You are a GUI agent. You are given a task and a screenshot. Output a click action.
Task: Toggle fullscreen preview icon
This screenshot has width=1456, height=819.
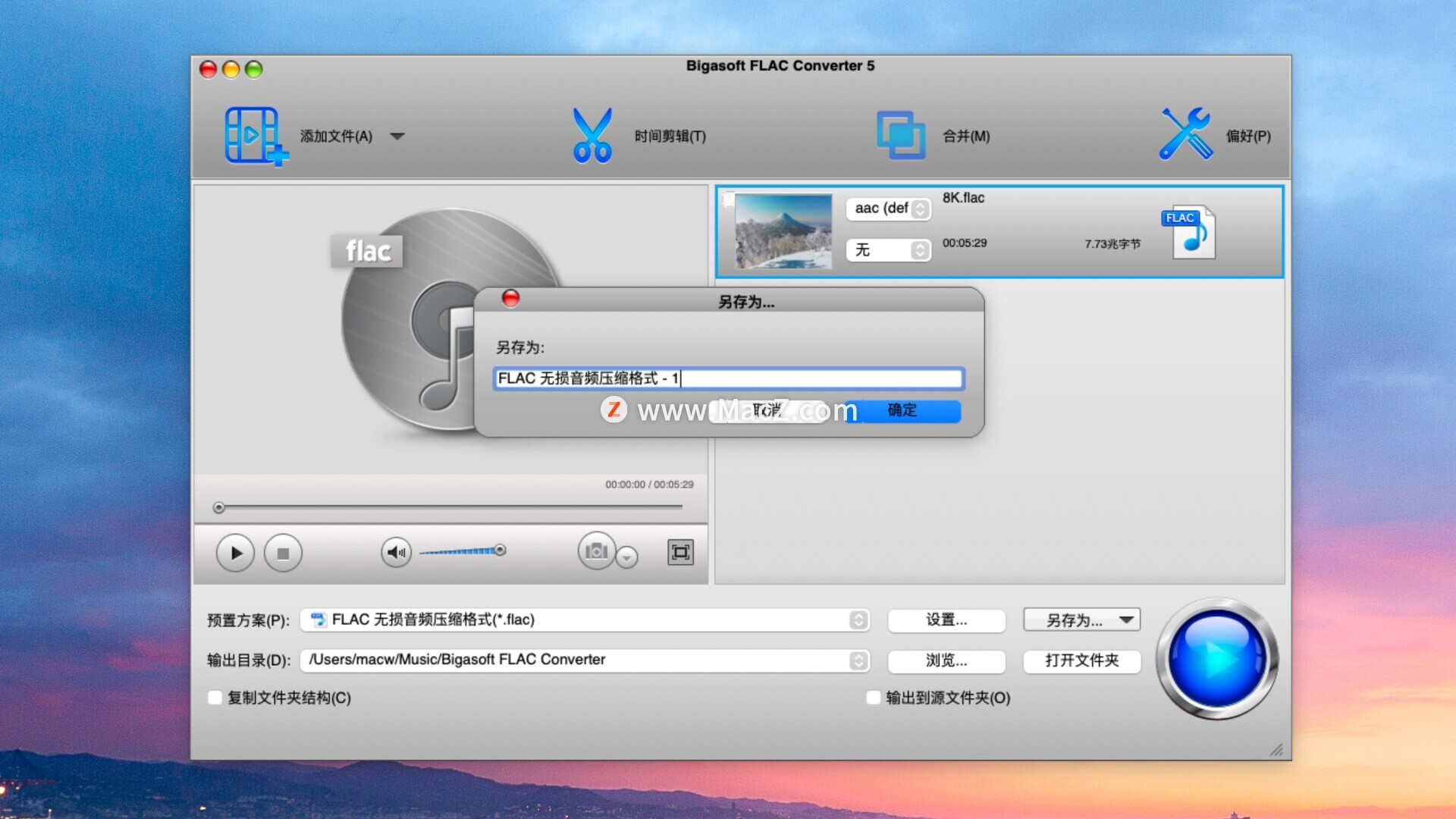pos(680,552)
